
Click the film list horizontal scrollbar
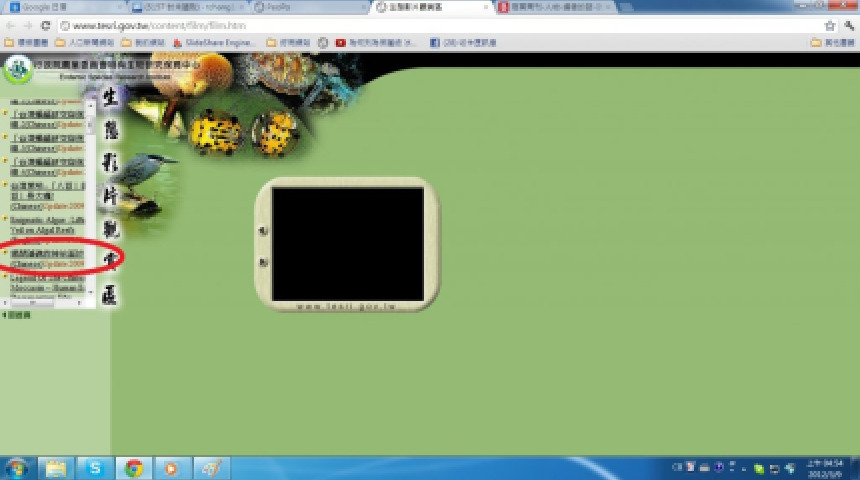point(42,303)
